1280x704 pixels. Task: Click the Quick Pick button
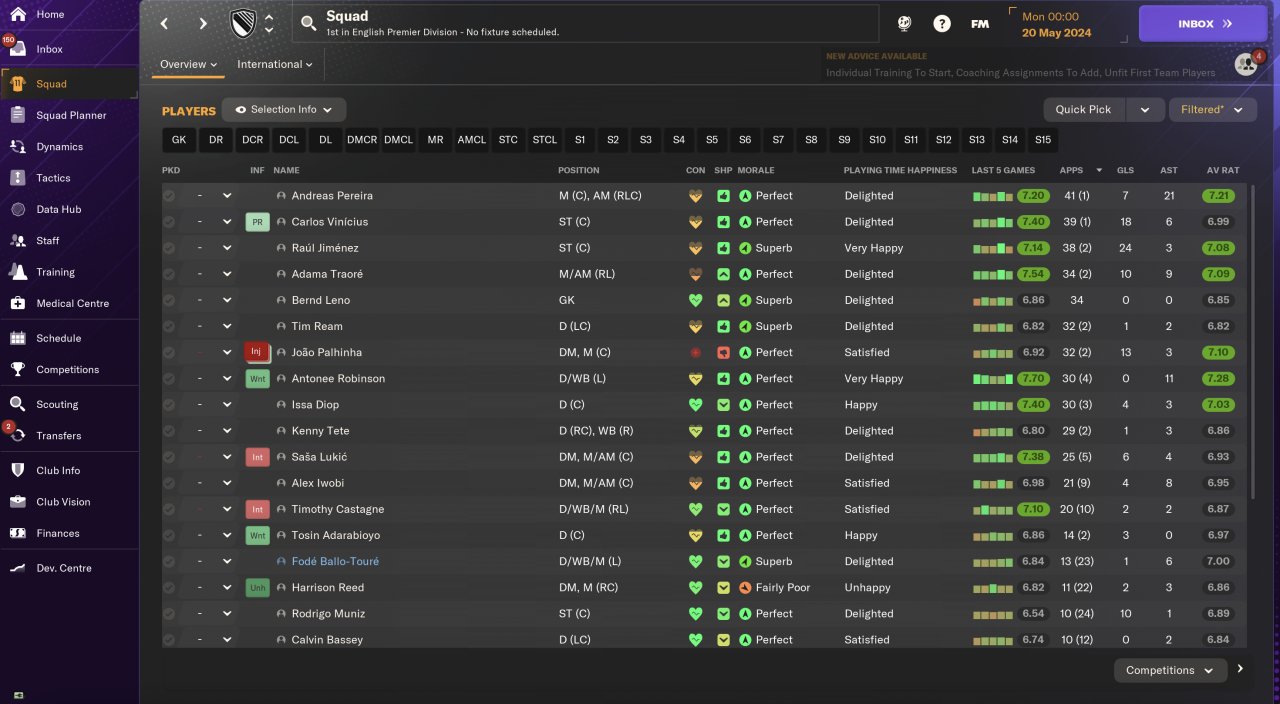(x=1083, y=110)
